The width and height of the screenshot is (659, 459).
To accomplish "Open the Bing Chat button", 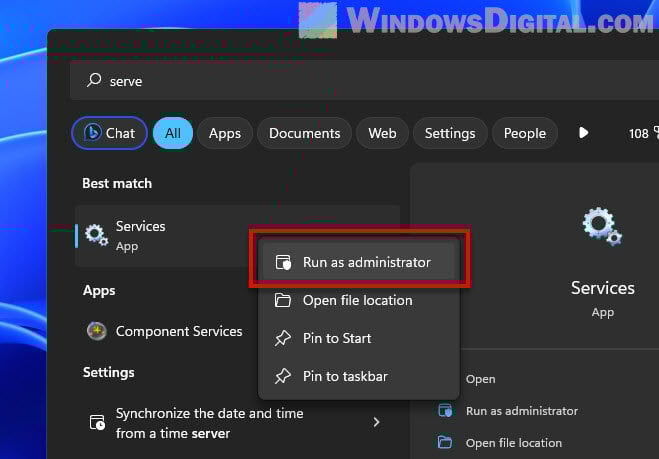I will (x=109, y=133).
